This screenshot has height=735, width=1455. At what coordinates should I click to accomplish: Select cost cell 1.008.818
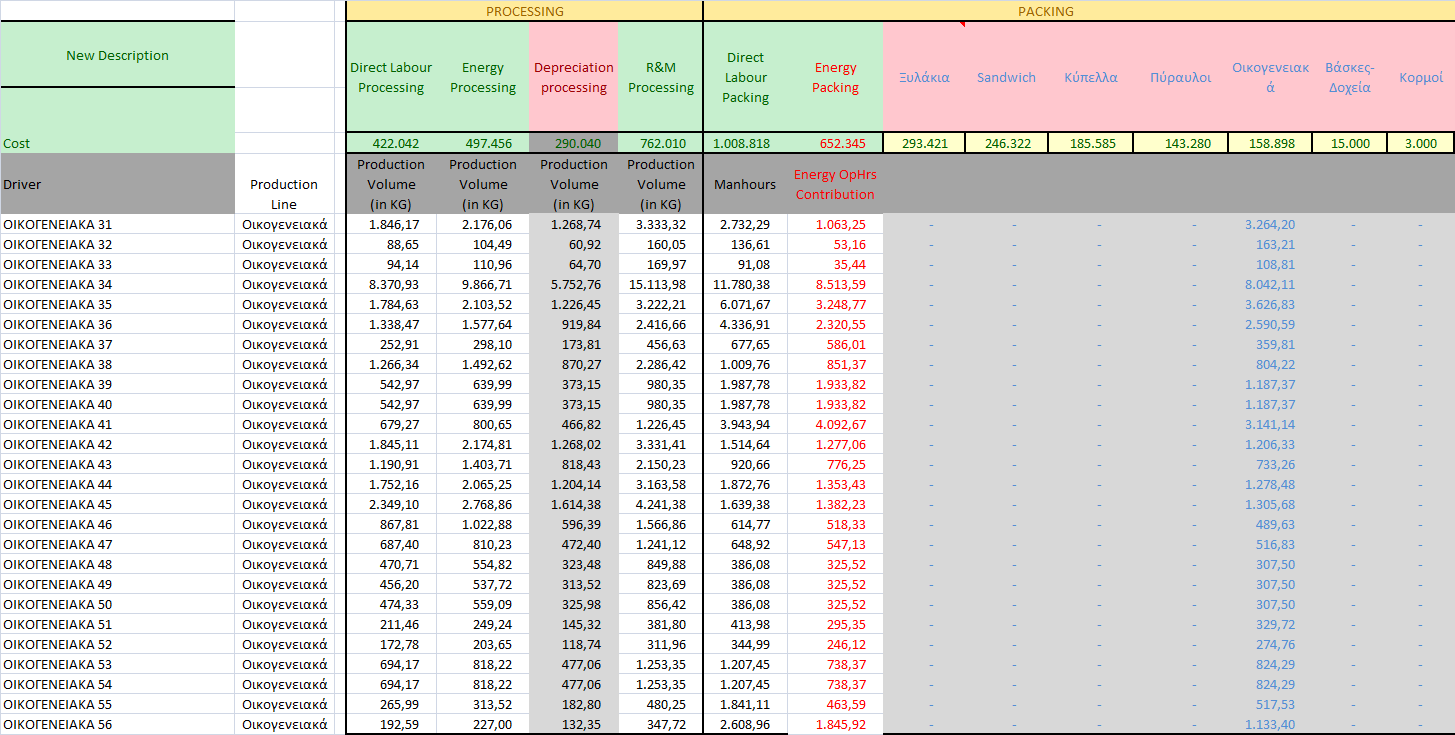(x=746, y=143)
